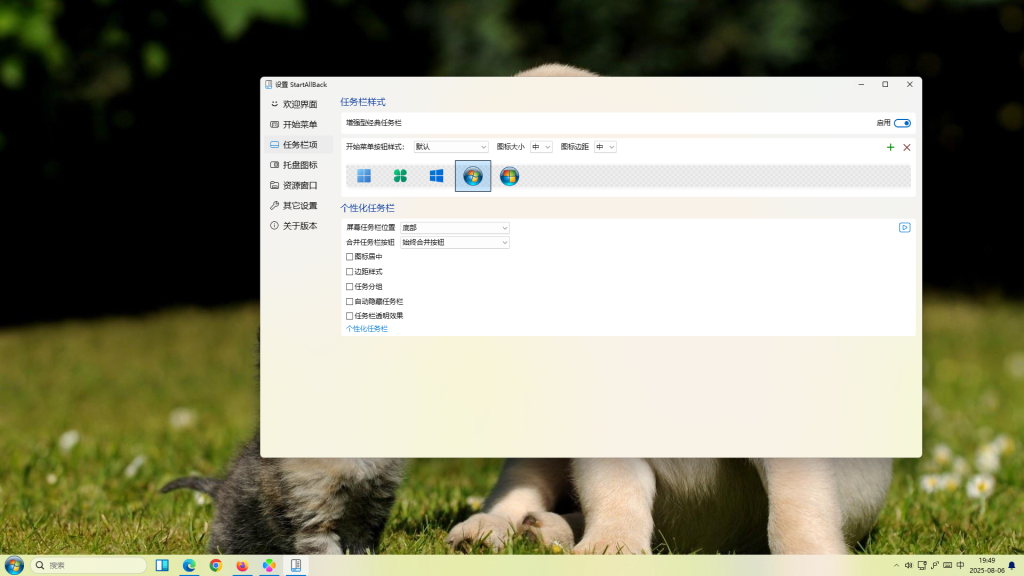Choose the green four-leaf clover start icon
The width and height of the screenshot is (1024, 576).
[400, 176]
